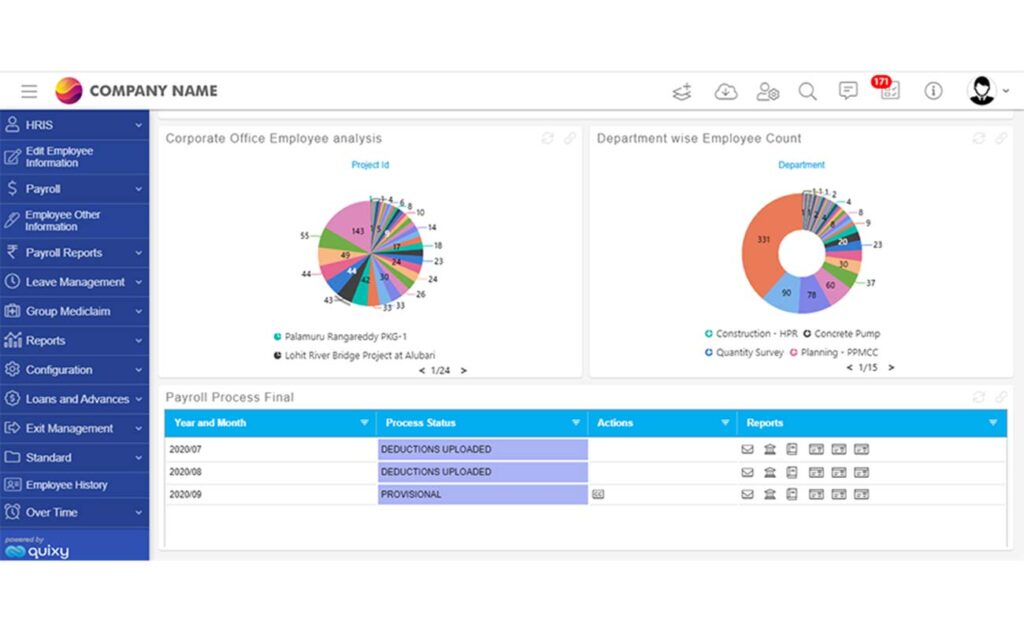This screenshot has width=1024, height=630.
Task: Open the chat messages icon
Action: pyautogui.click(x=848, y=91)
